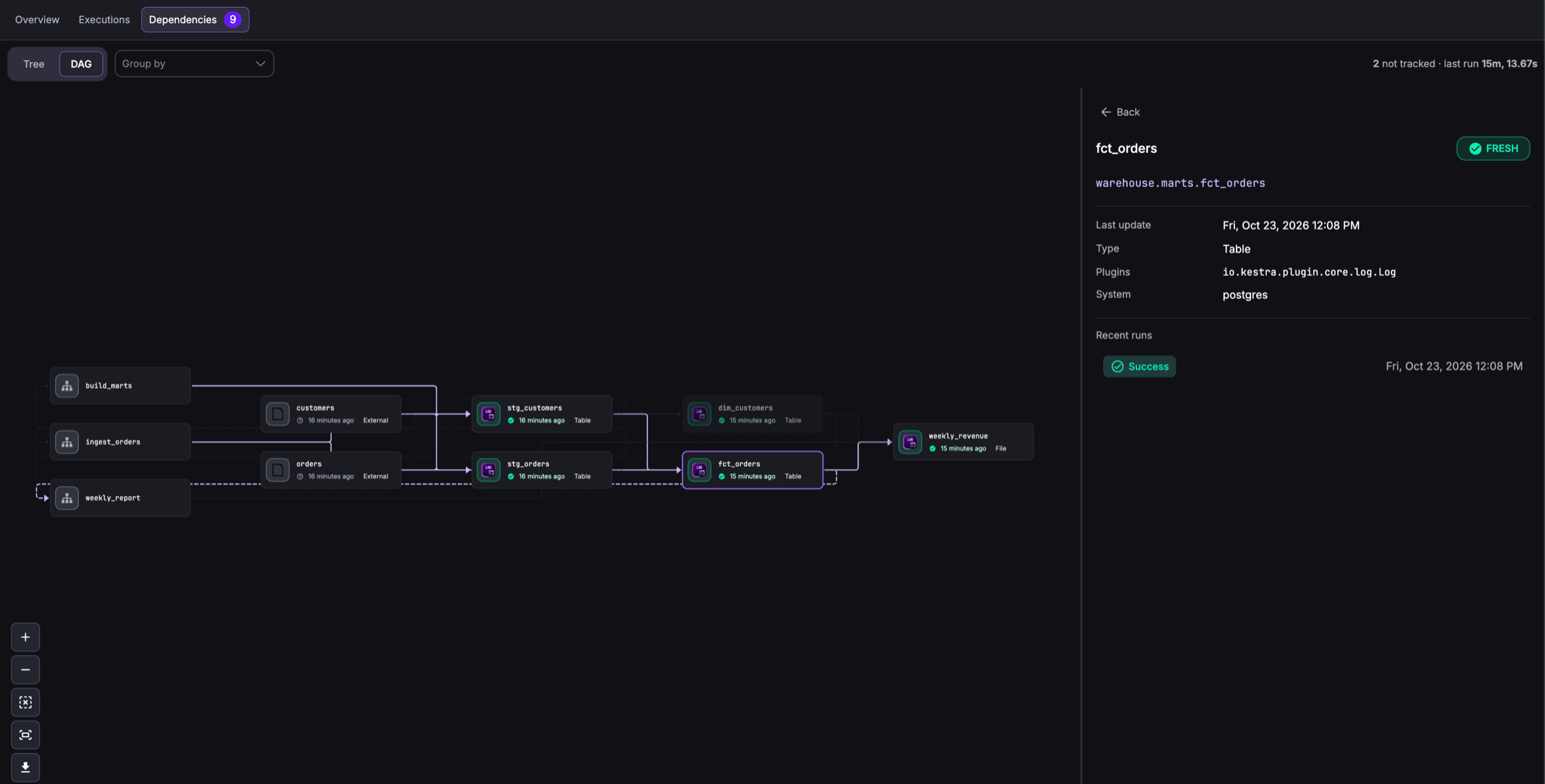This screenshot has width=1545, height=784.
Task: Click the download graph icon
Action: pyautogui.click(x=25, y=767)
